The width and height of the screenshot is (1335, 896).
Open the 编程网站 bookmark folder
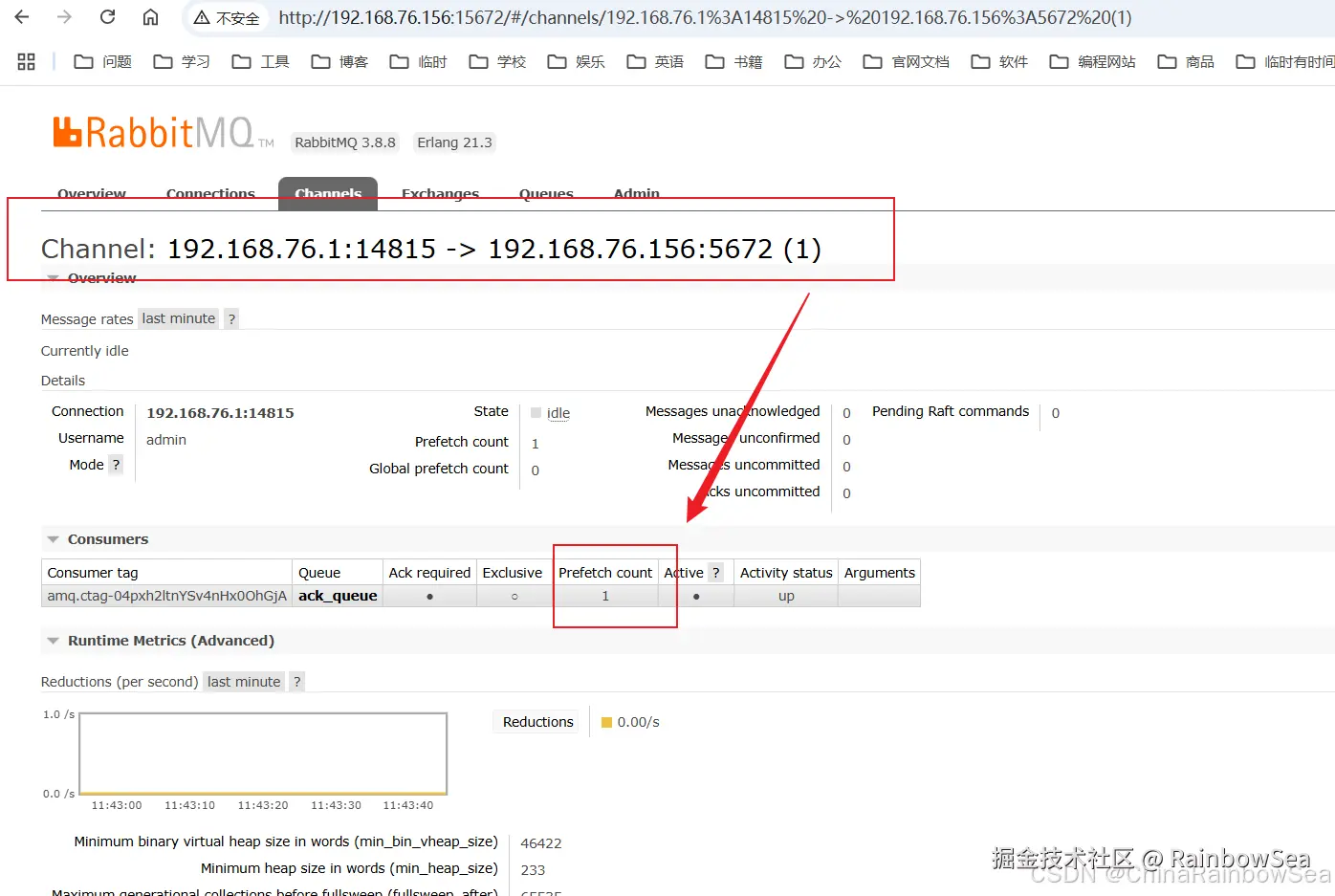pos(1093,61)
